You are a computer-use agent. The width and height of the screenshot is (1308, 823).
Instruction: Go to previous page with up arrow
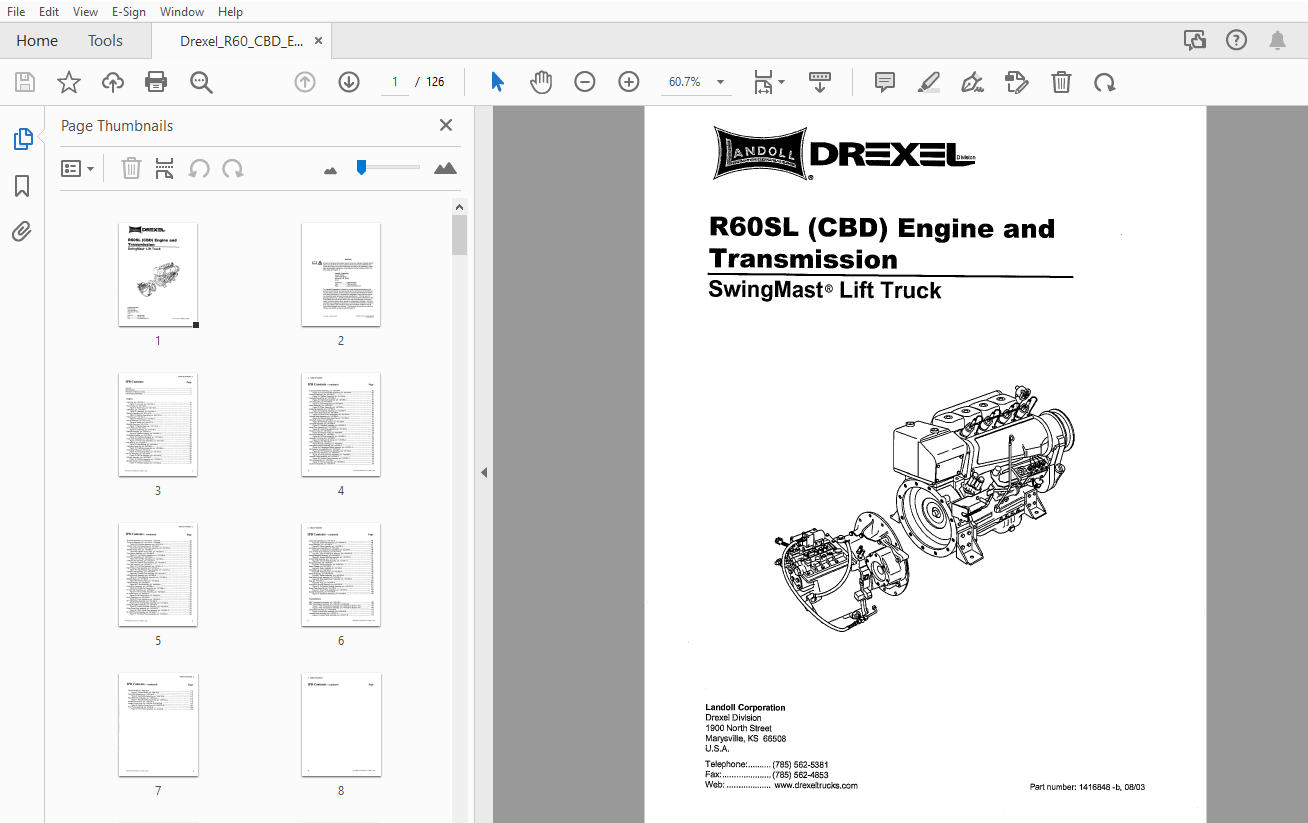click(x=305, y=82)
